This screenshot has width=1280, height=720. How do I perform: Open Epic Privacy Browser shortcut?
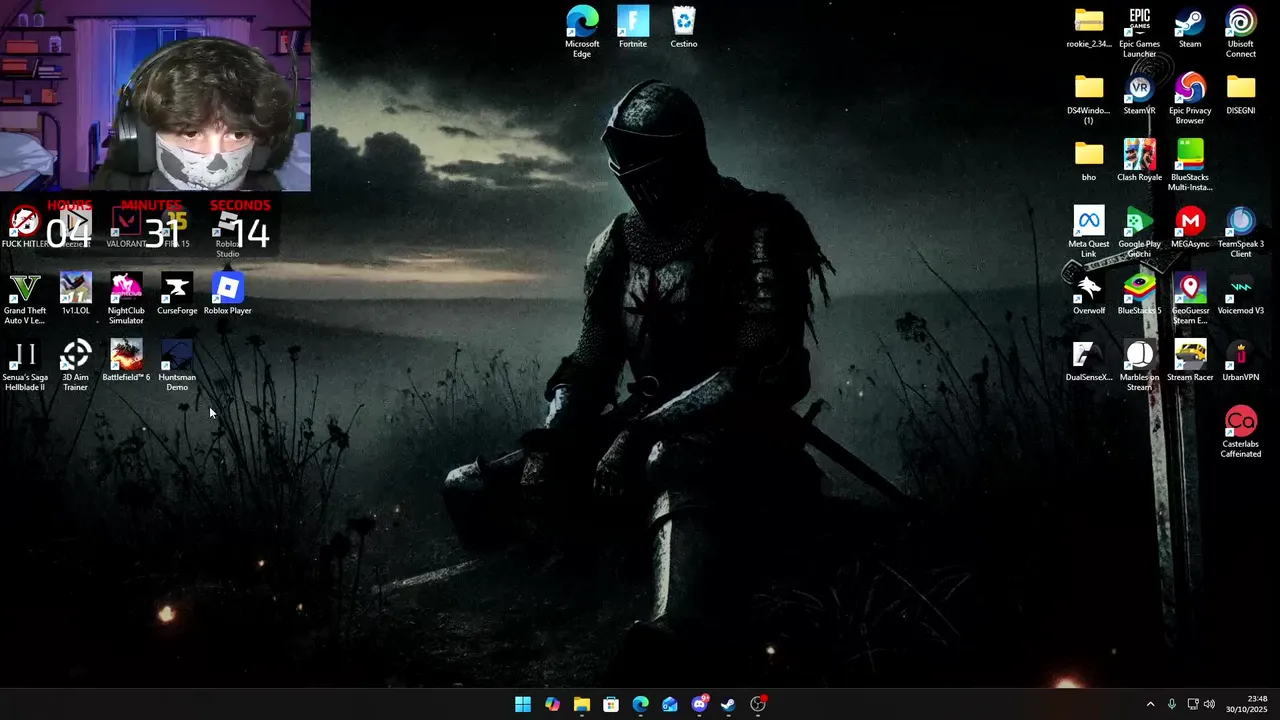pos(1190,98)
